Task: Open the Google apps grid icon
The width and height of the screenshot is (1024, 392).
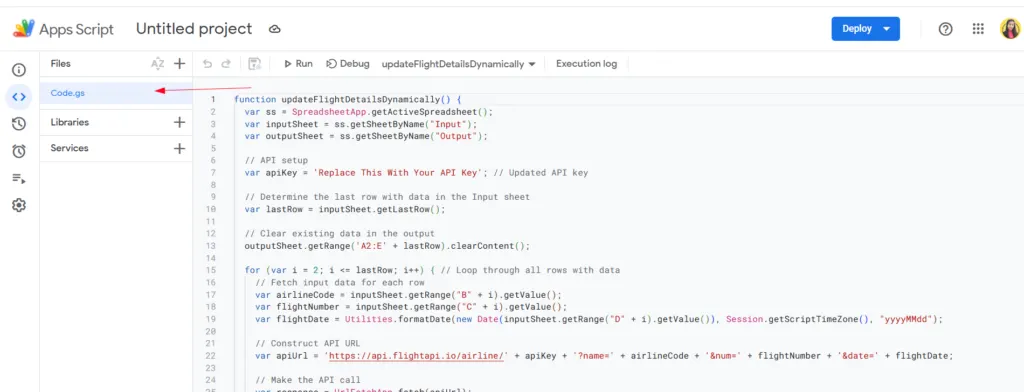Action: (978, 29)
